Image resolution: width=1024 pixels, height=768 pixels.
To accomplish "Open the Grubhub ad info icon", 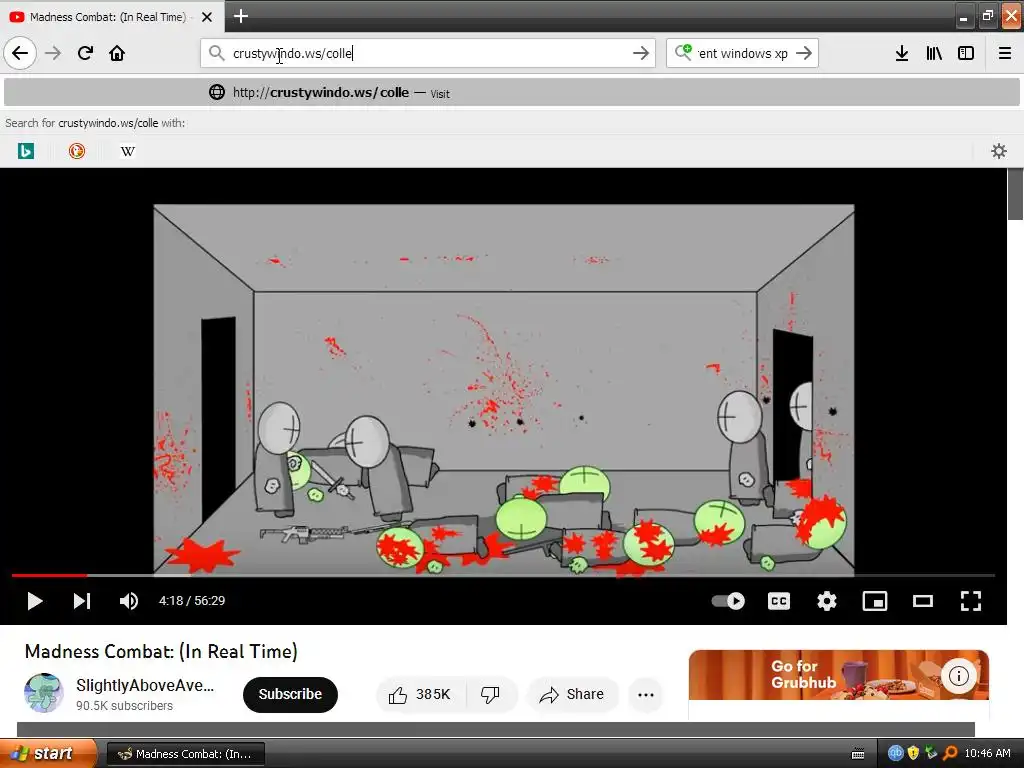I will tap(958, 675).
